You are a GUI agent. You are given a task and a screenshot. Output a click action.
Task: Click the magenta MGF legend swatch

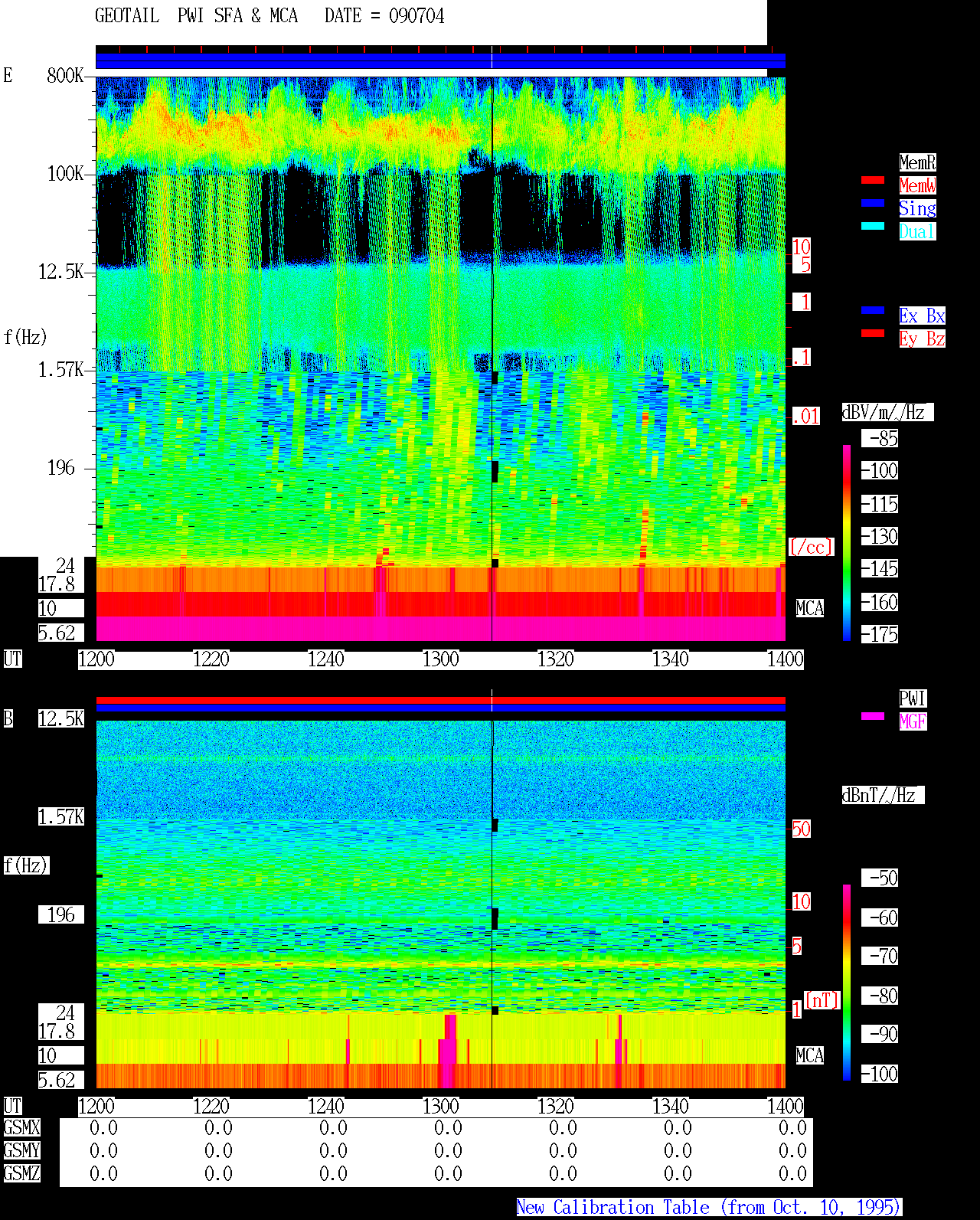pyautogui.click(x=873, y=716)
